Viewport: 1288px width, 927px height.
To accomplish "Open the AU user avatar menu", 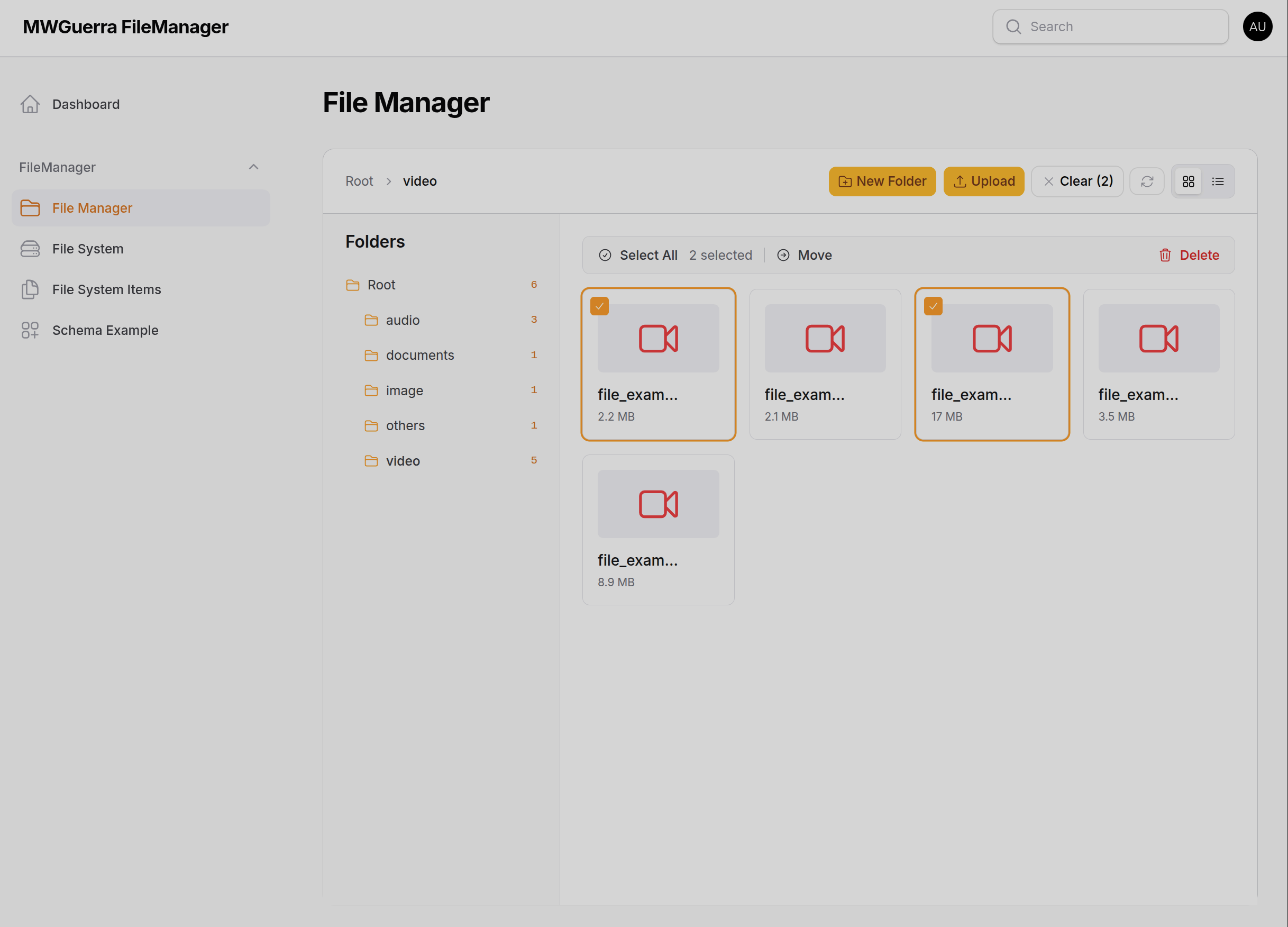I will (x=1257, y=26).
